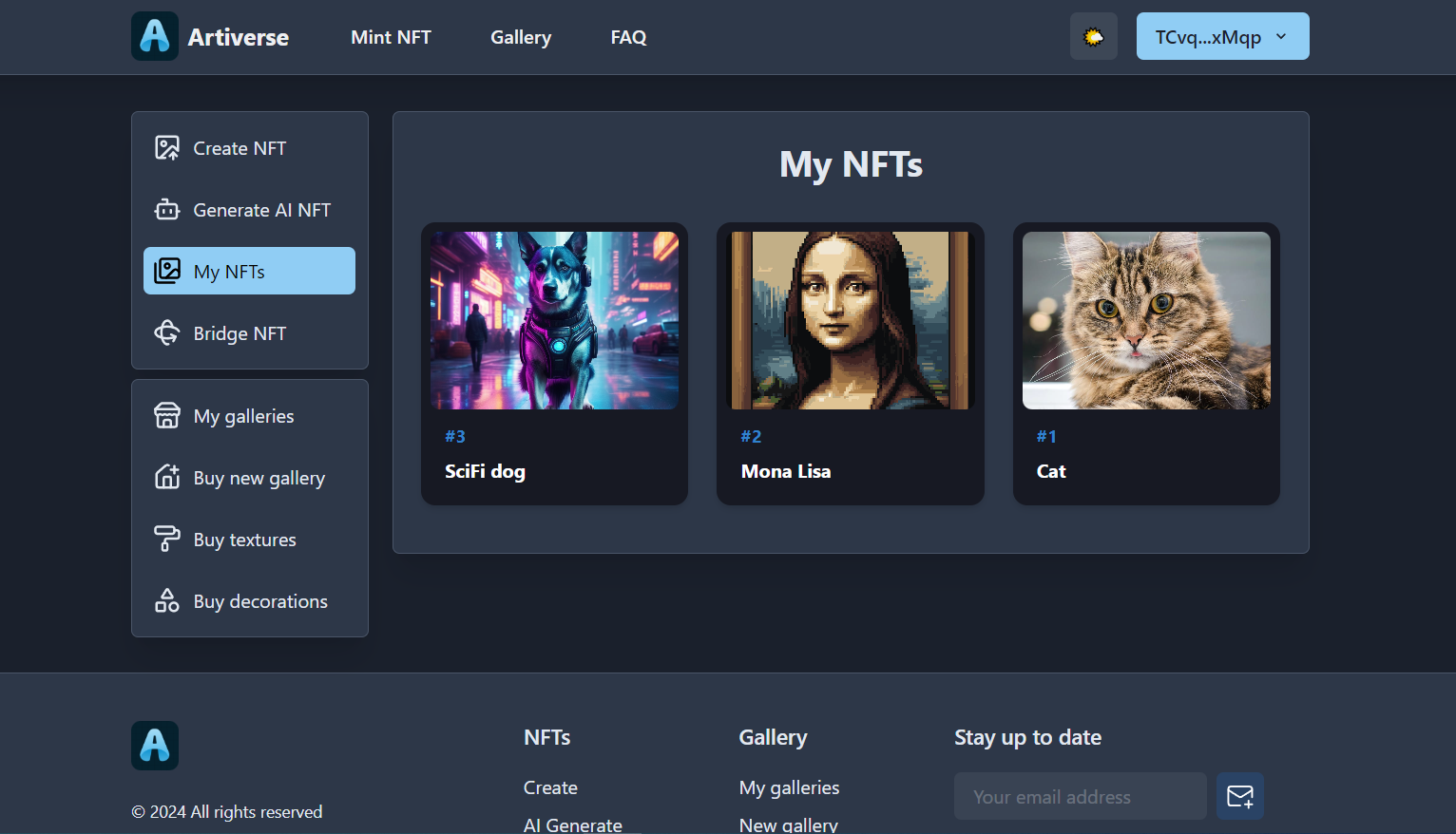Open the Mona Lisa NFT thumbnail

pos(851,320)
